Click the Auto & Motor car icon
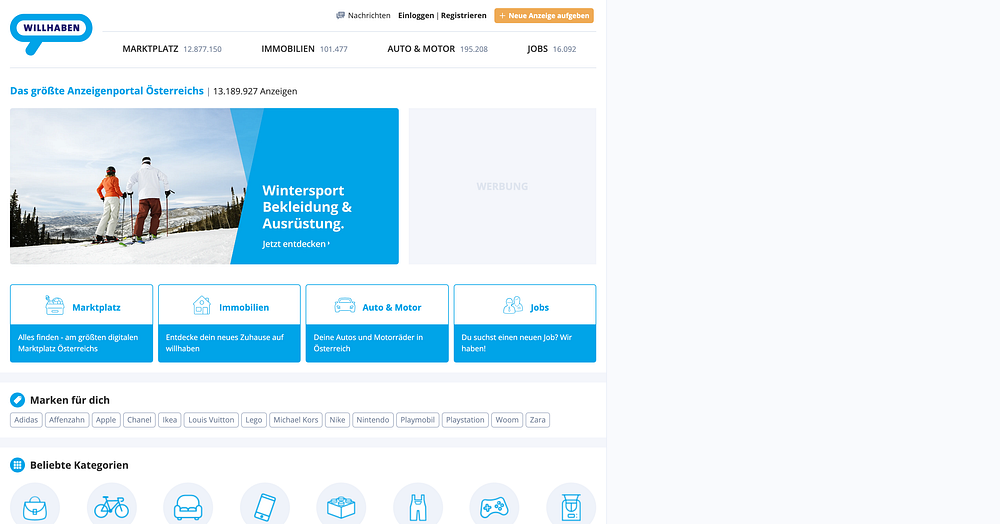 click(345, 305)
